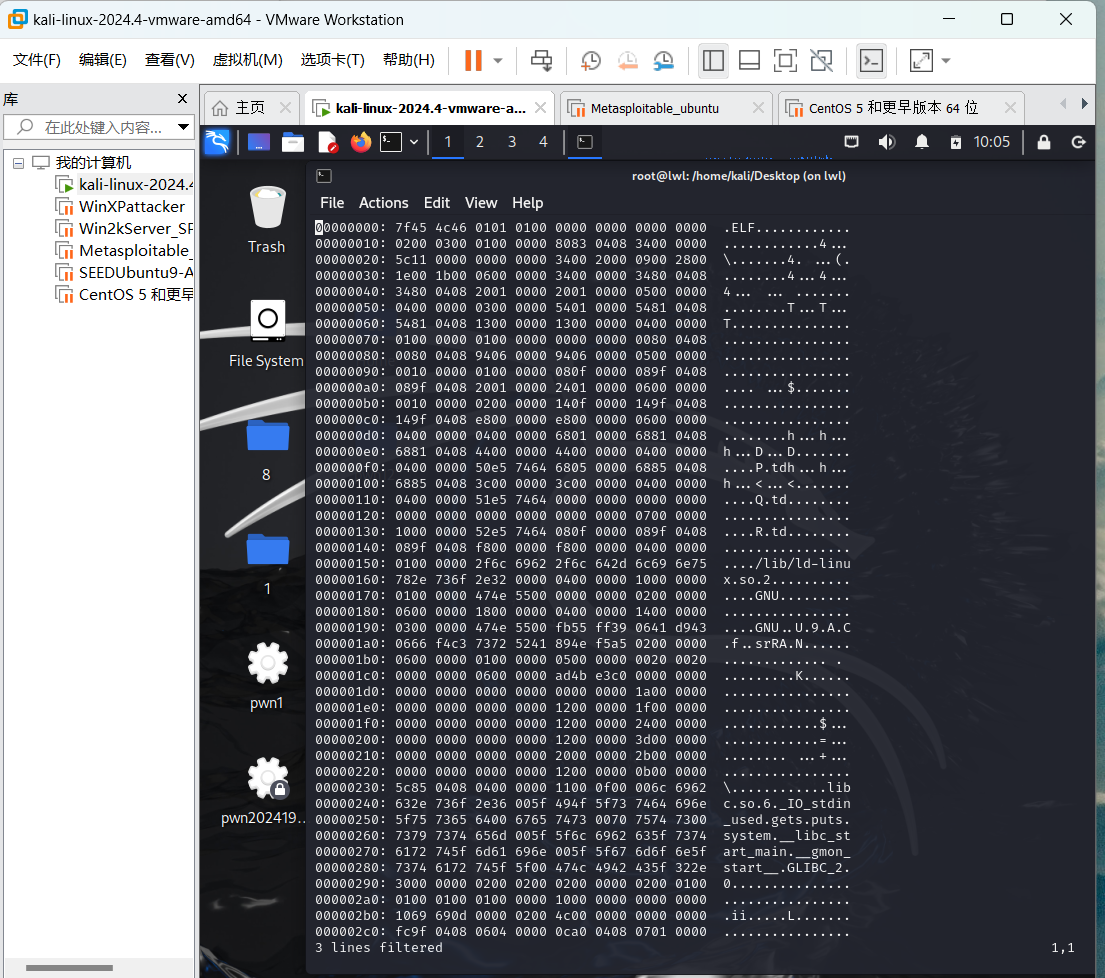
Task: Pause the virtual machine
Action: 473,61
